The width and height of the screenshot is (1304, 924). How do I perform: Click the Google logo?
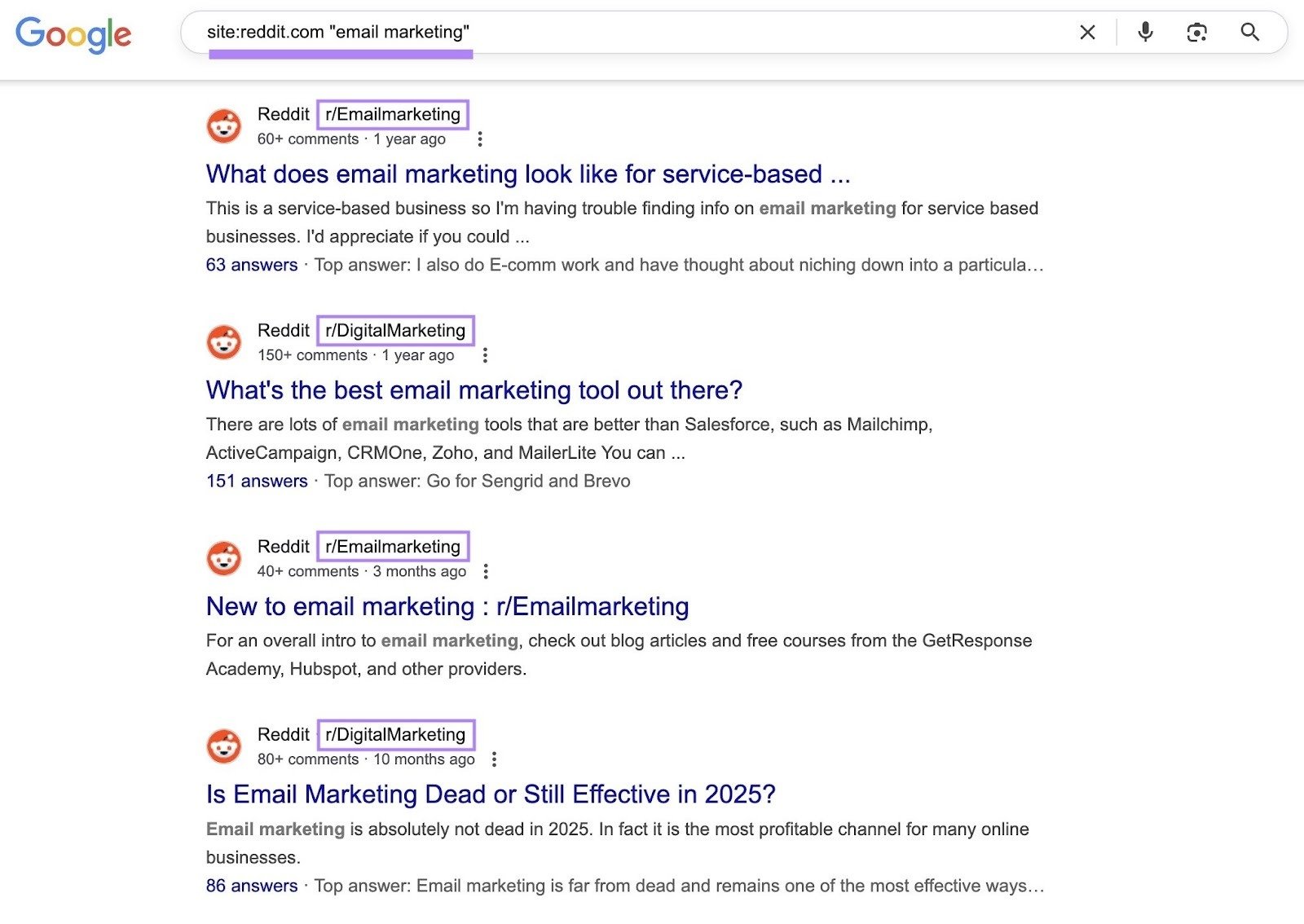click(x=73, y=33)
